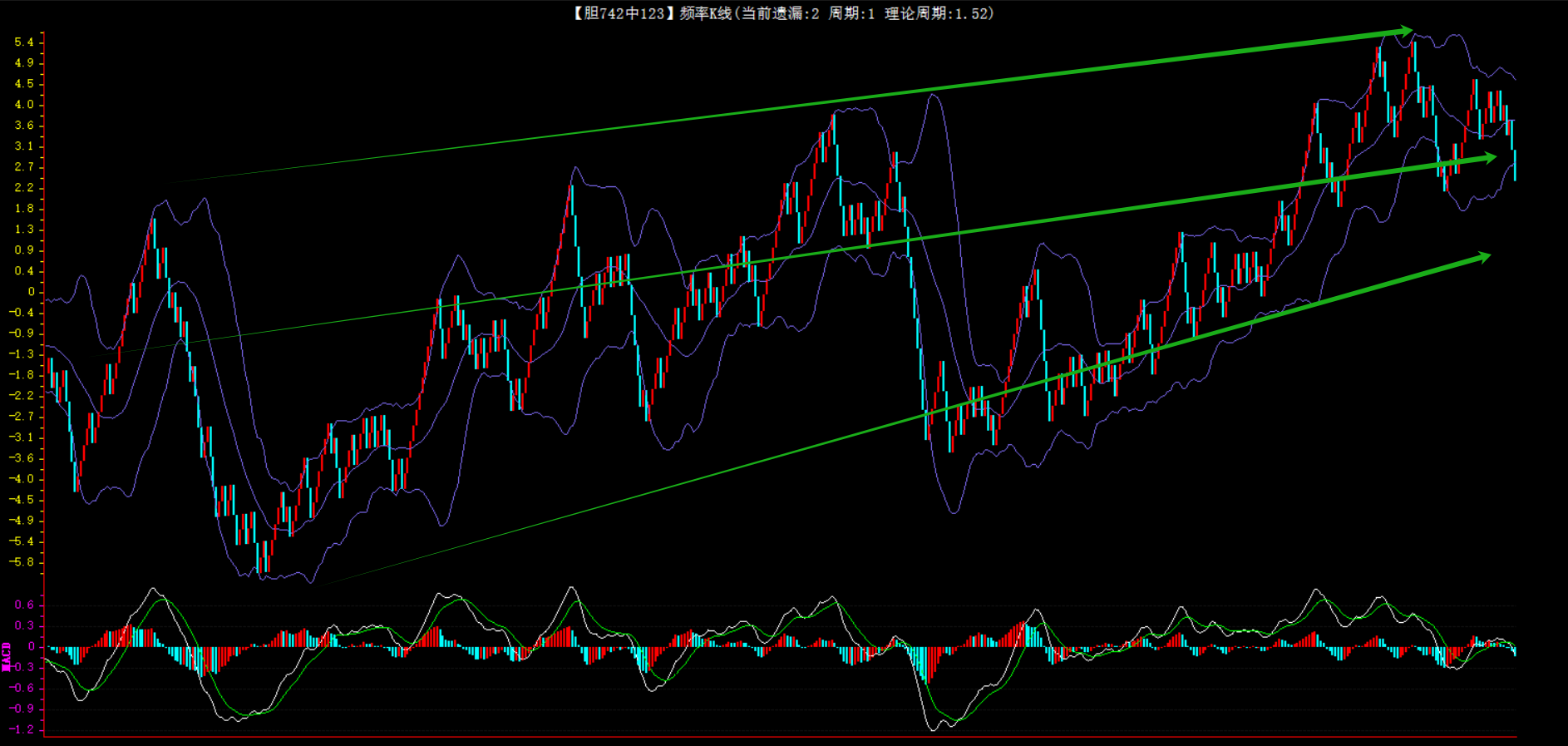Click the 0.6 label on MACD axis
Screen dimensions: 1568x746
coord(24,605)
